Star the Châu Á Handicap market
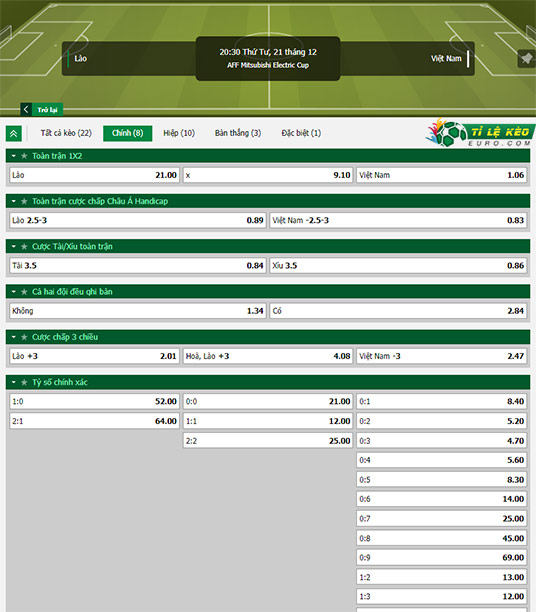Image resolution: width=536 pixels, height=612 pixels. point(24,201)
